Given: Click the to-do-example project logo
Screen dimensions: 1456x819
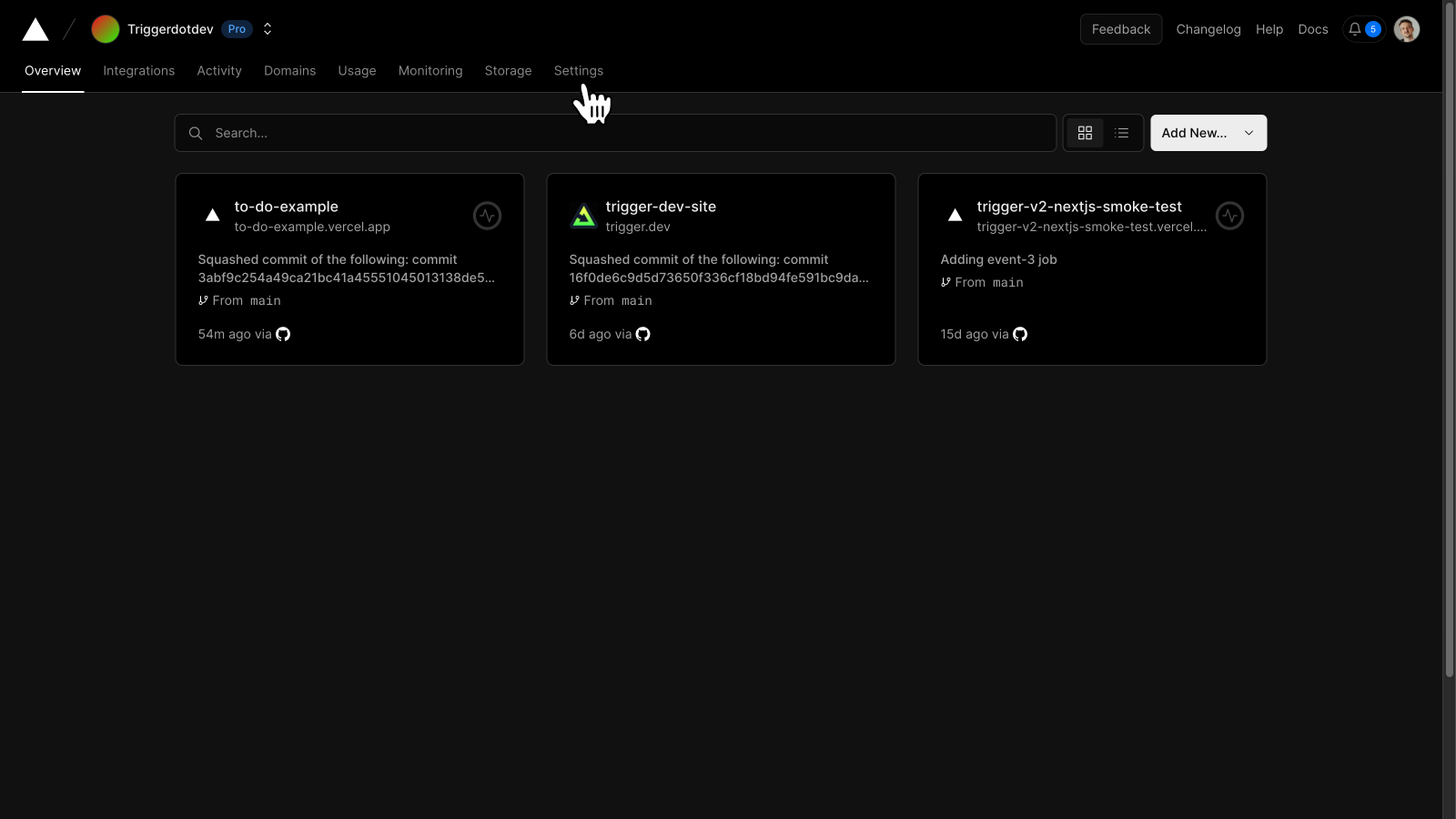Looking at the screenshot, I should 213,216.
